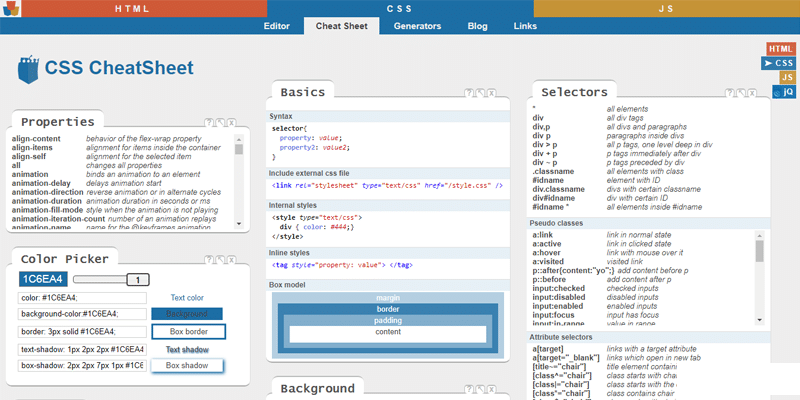Click the pin icon on Basics panel

[x=482, y=93]
